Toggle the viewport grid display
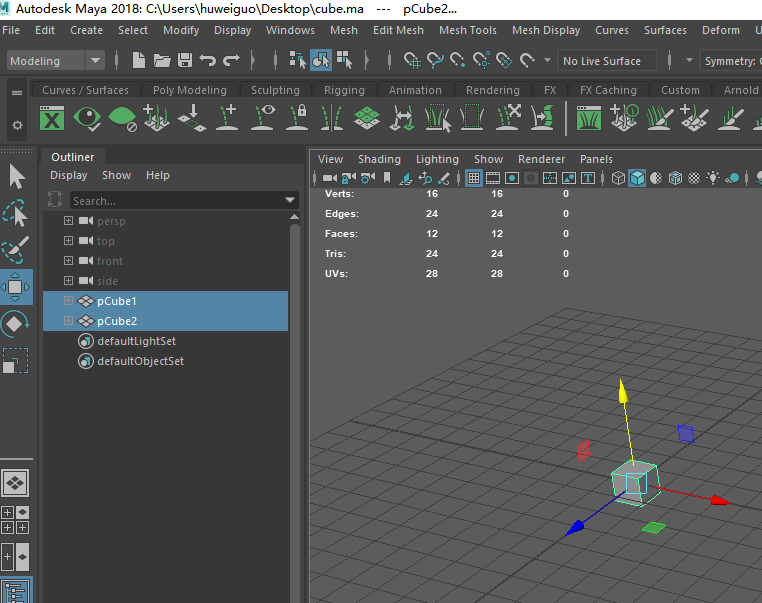 (474, 179)
